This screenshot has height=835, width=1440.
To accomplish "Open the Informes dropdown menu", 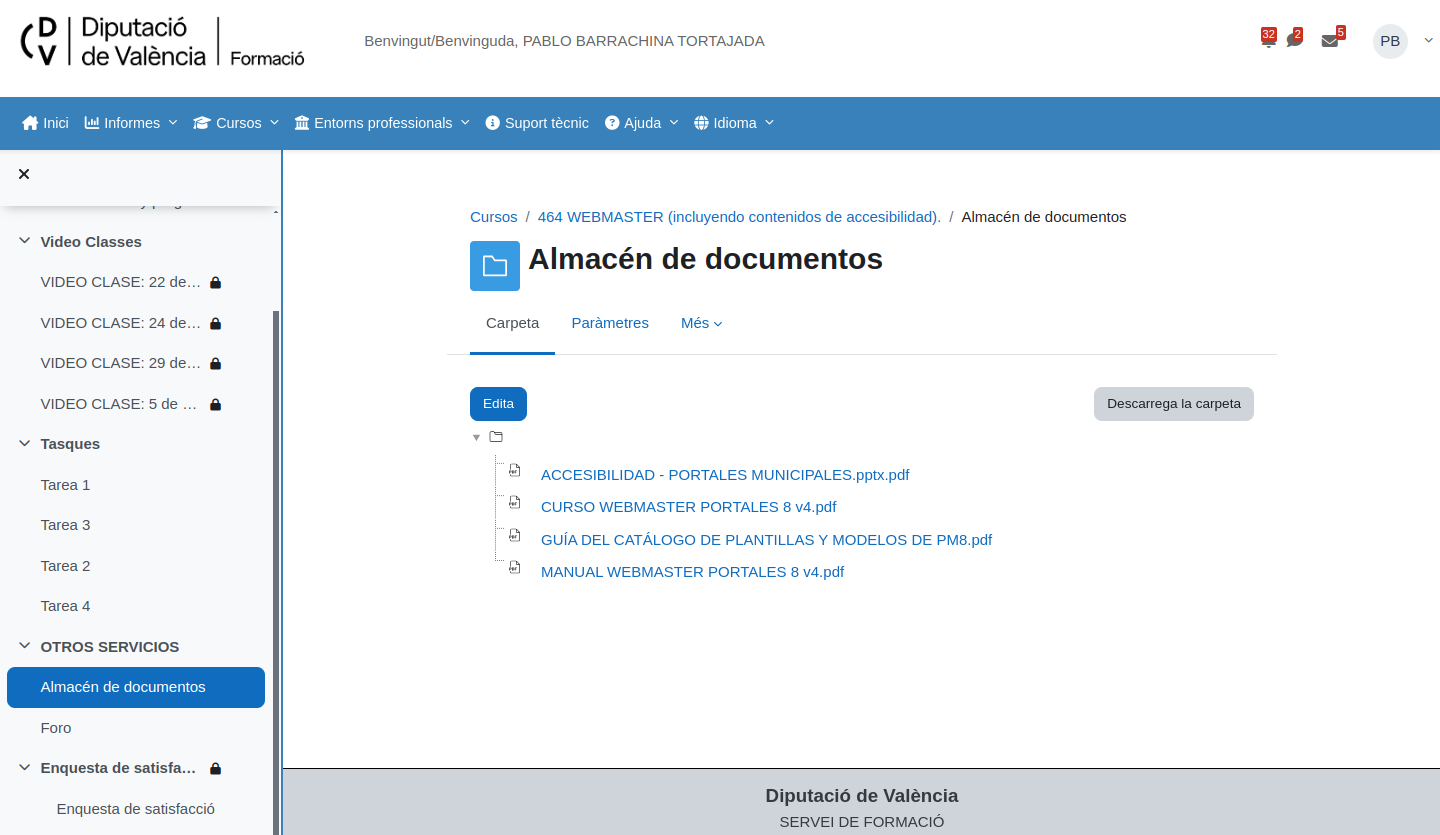I will [131, 123].
